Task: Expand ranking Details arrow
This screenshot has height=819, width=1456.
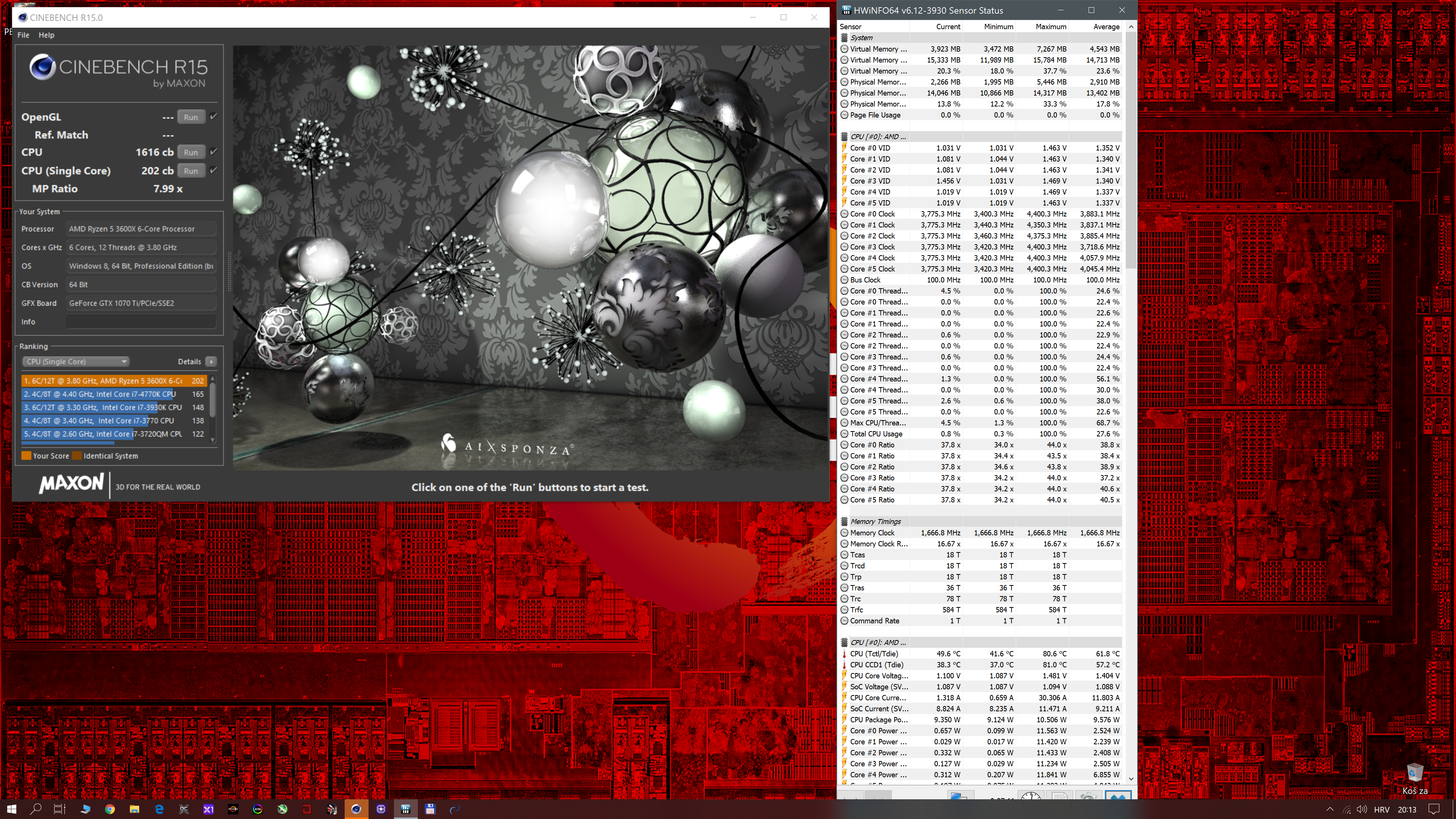Action: [x=211, y=361]
